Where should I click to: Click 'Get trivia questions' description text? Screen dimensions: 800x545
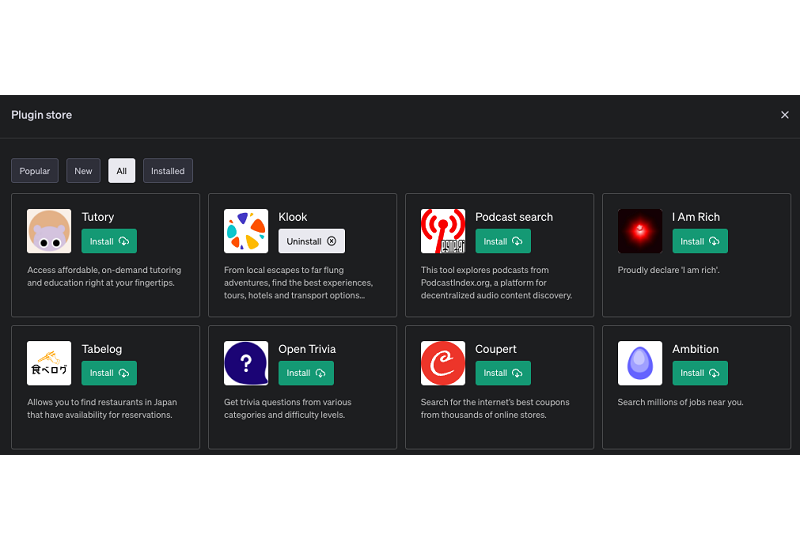pyautogui.click(x=288, y=408)
